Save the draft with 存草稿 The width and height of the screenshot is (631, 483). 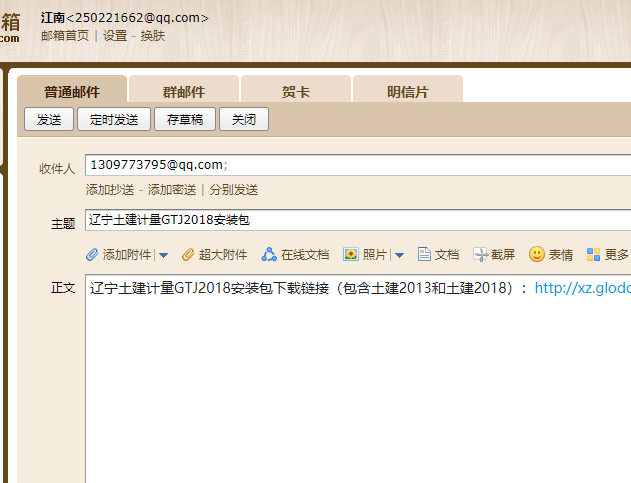pos(185,119)
